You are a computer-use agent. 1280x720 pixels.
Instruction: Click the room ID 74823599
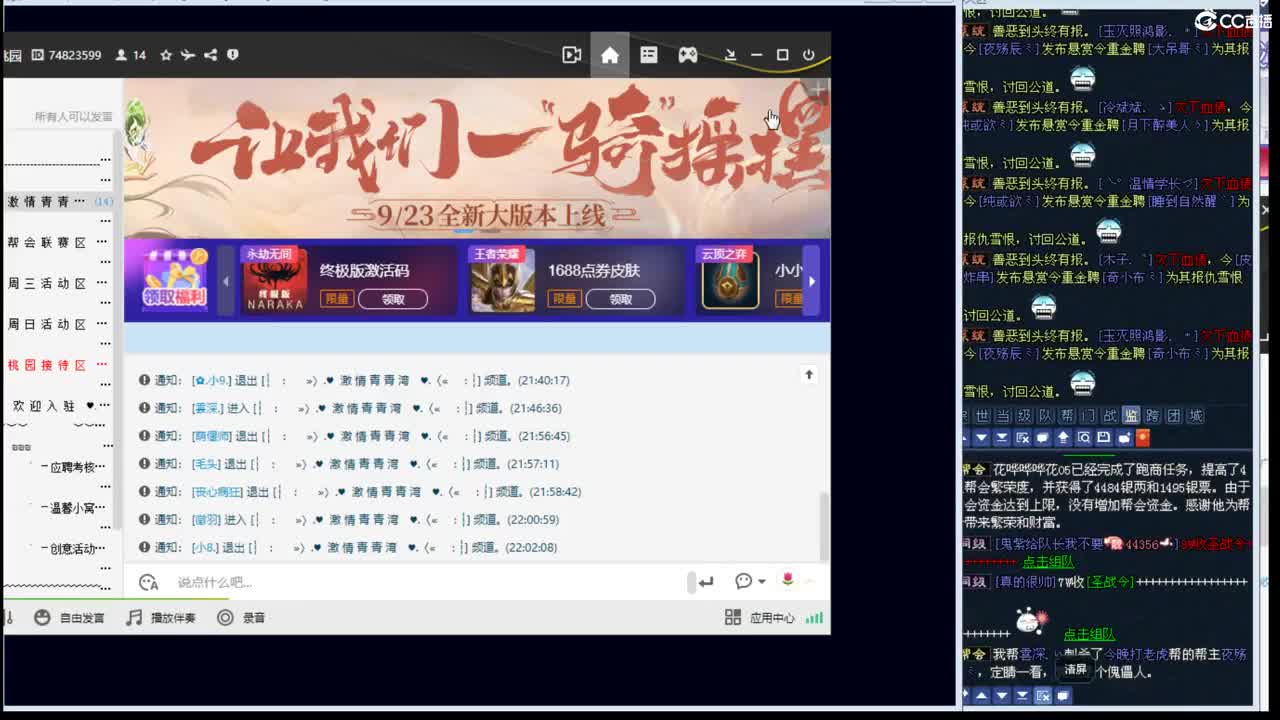click(74, 55)
